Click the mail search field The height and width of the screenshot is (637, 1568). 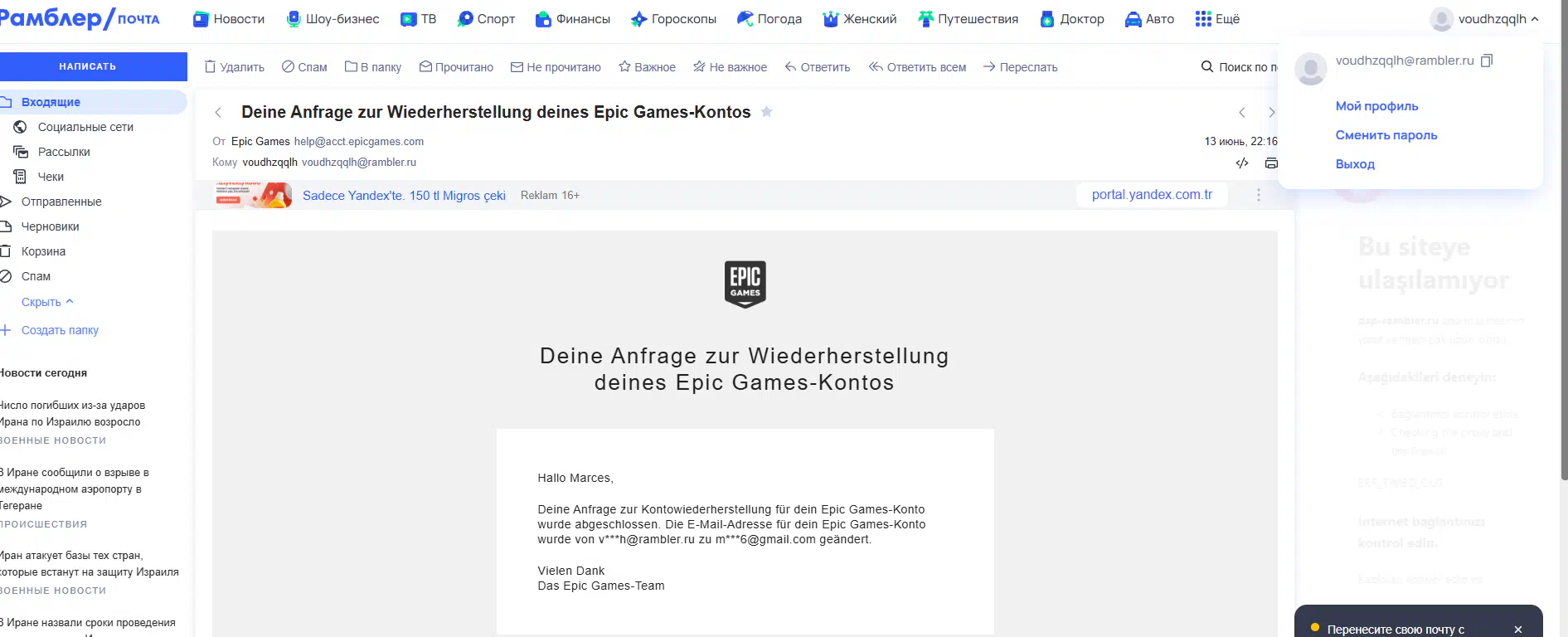pos(1240,67)
